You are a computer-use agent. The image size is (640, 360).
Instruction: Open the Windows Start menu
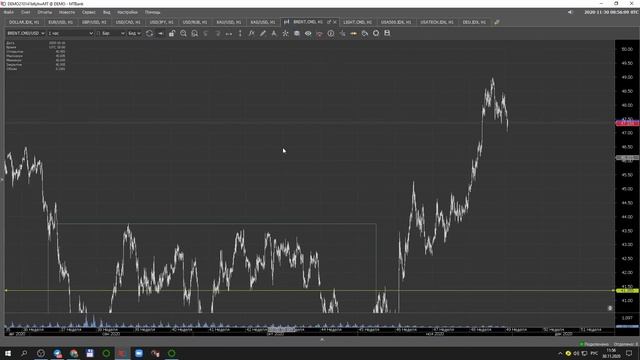click(x=8, y=353)
